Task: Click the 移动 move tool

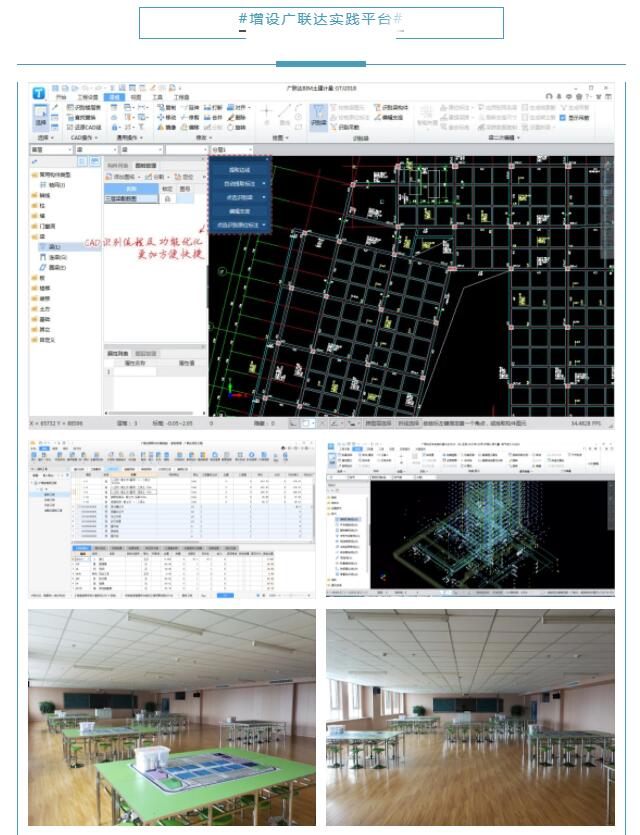Action: [167, 117]
